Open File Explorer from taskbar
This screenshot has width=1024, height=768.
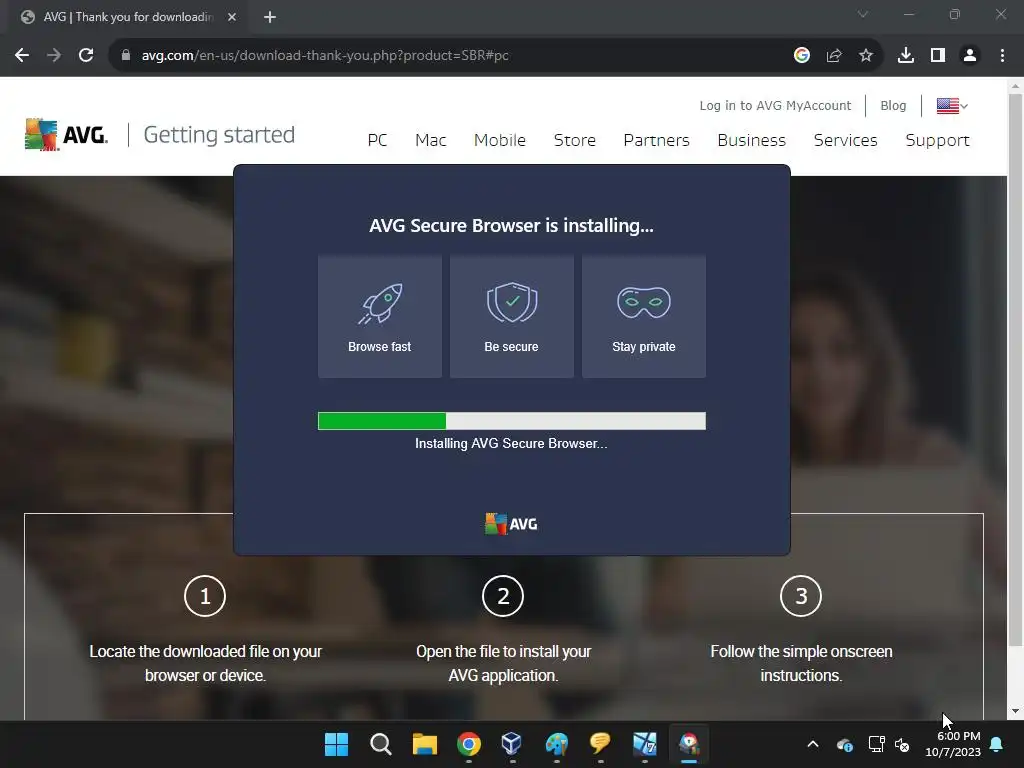coord(424,744)
